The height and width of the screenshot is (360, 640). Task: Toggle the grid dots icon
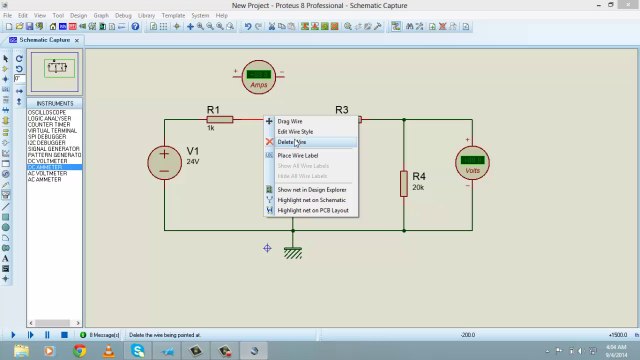[163, 27]
